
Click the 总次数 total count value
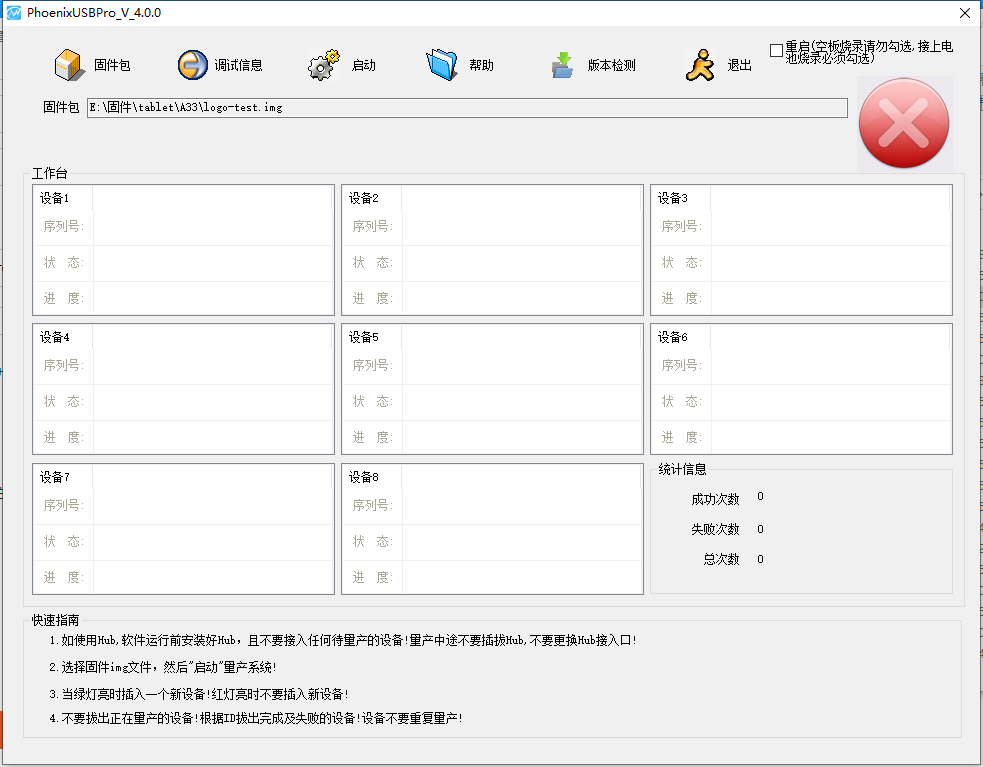[759, 560]
